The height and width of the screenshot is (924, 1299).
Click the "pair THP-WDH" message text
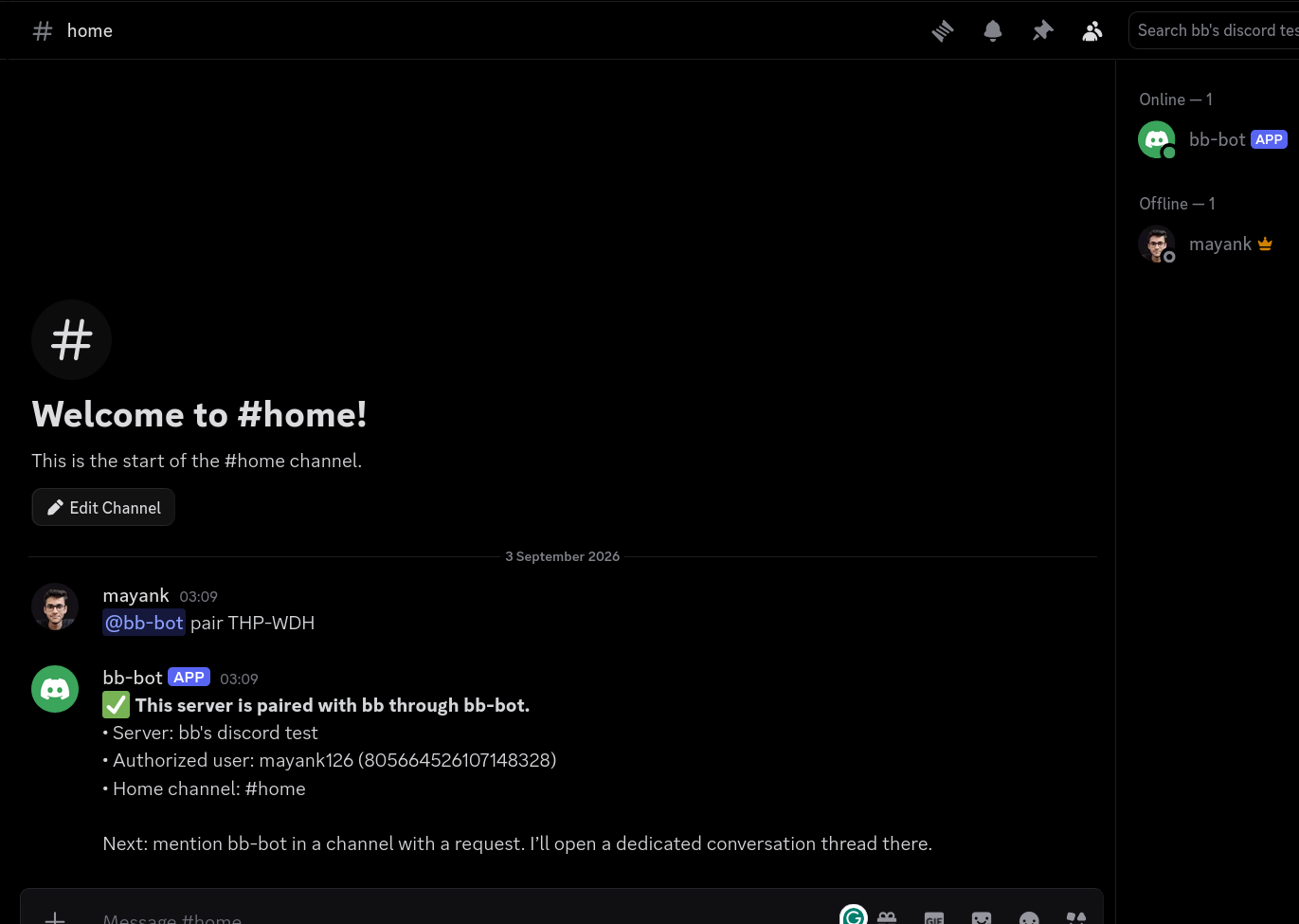pos(252,623)
